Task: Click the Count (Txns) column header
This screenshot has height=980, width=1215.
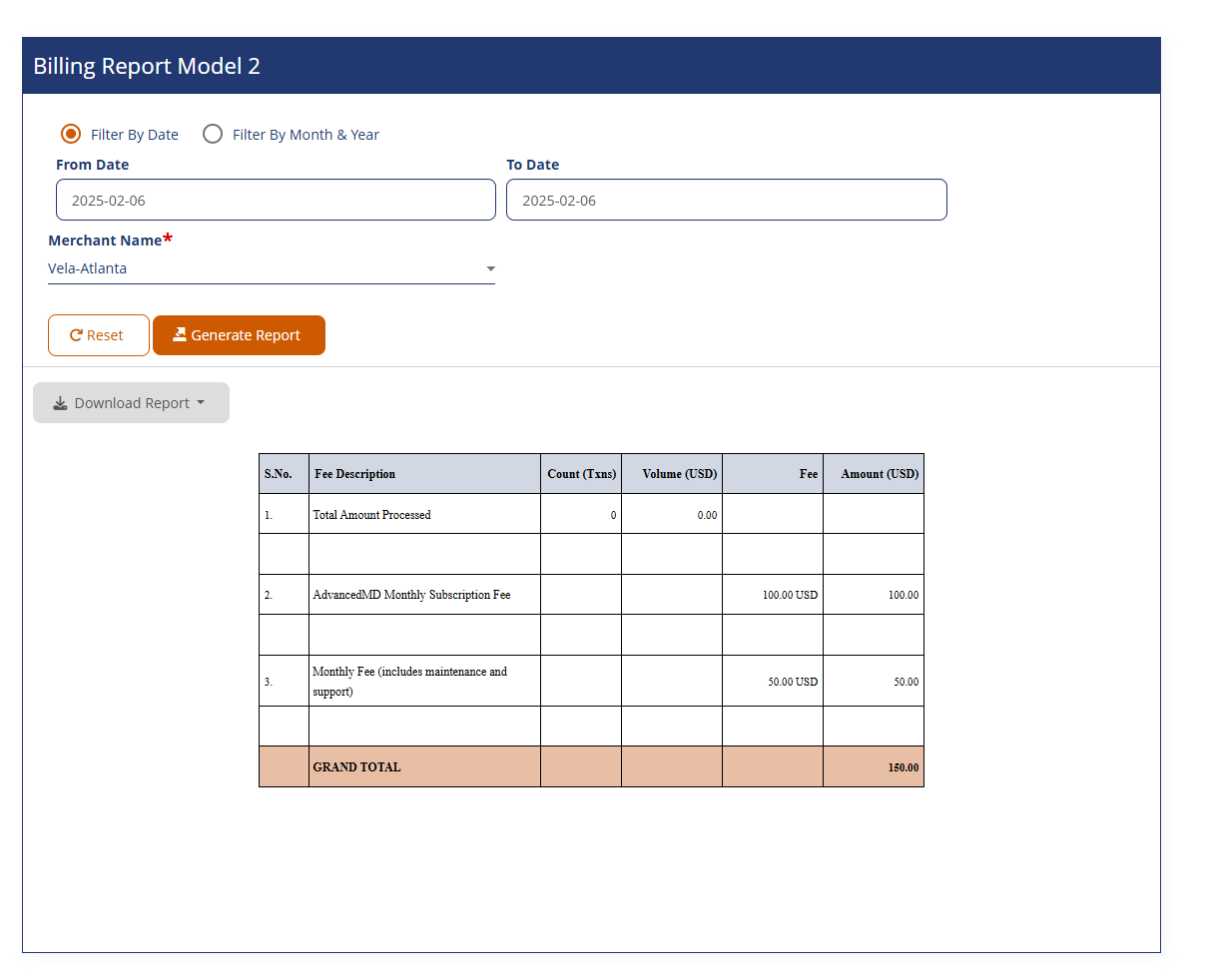Action: coord(581,473)
